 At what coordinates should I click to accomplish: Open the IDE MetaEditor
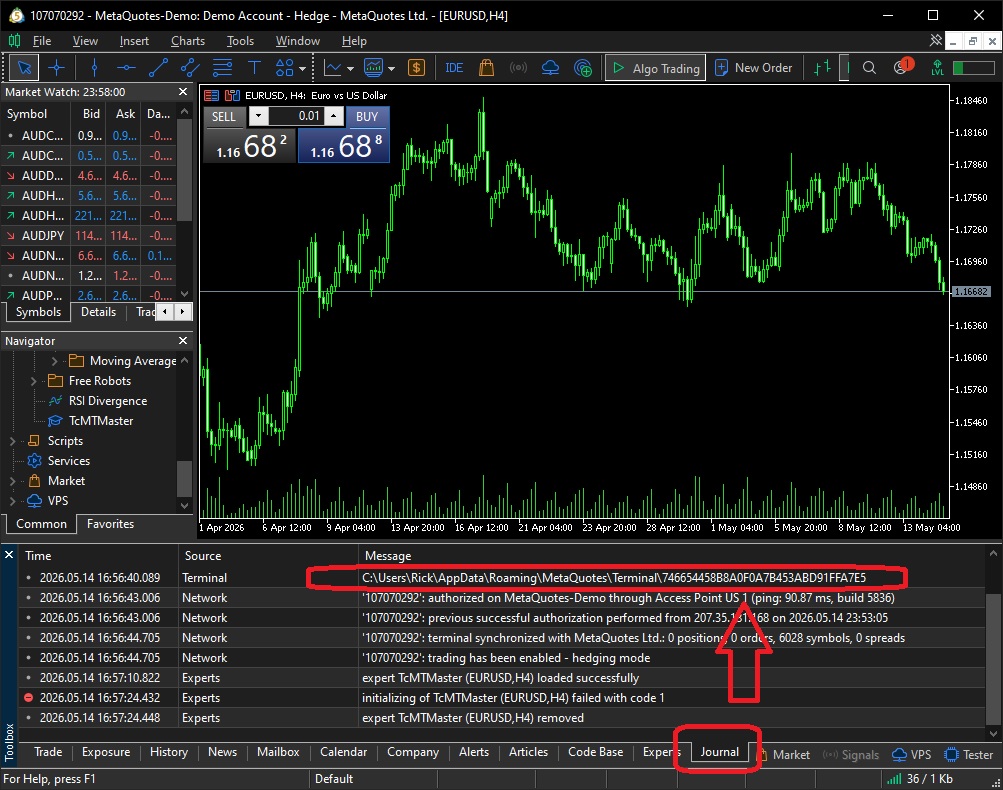coord(454,68)
